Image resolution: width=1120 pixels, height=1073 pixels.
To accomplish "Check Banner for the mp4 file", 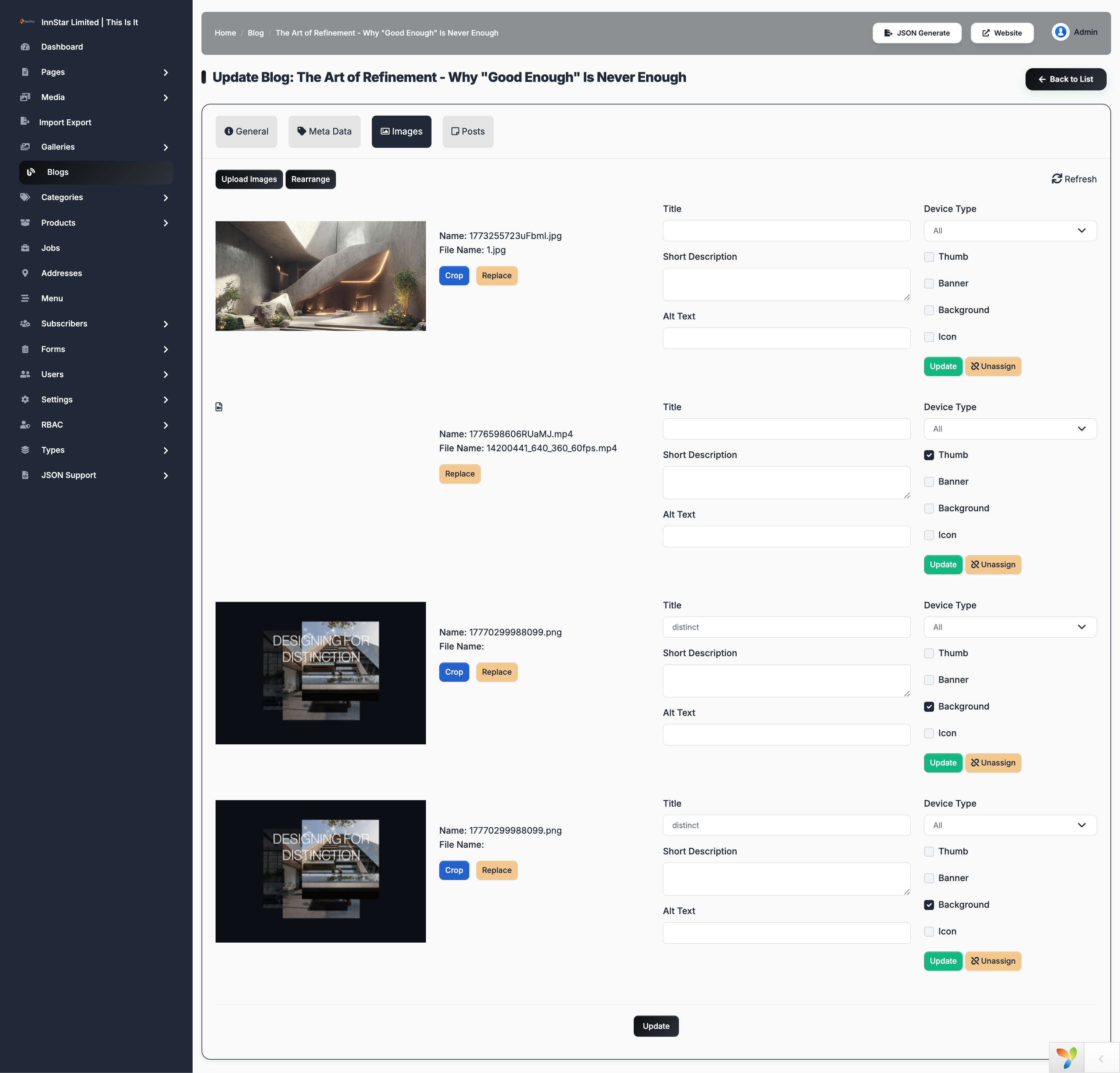I will (929, 482).
